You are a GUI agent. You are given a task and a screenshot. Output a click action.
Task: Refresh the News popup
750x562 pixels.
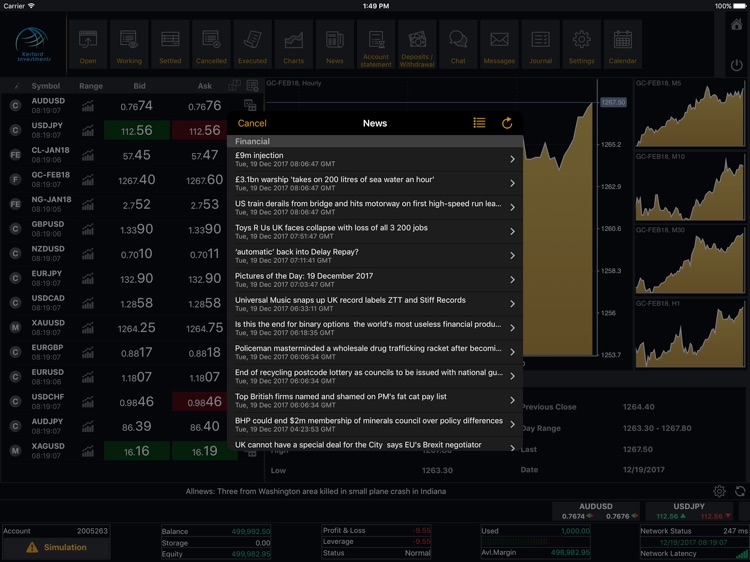pos(507,123)
